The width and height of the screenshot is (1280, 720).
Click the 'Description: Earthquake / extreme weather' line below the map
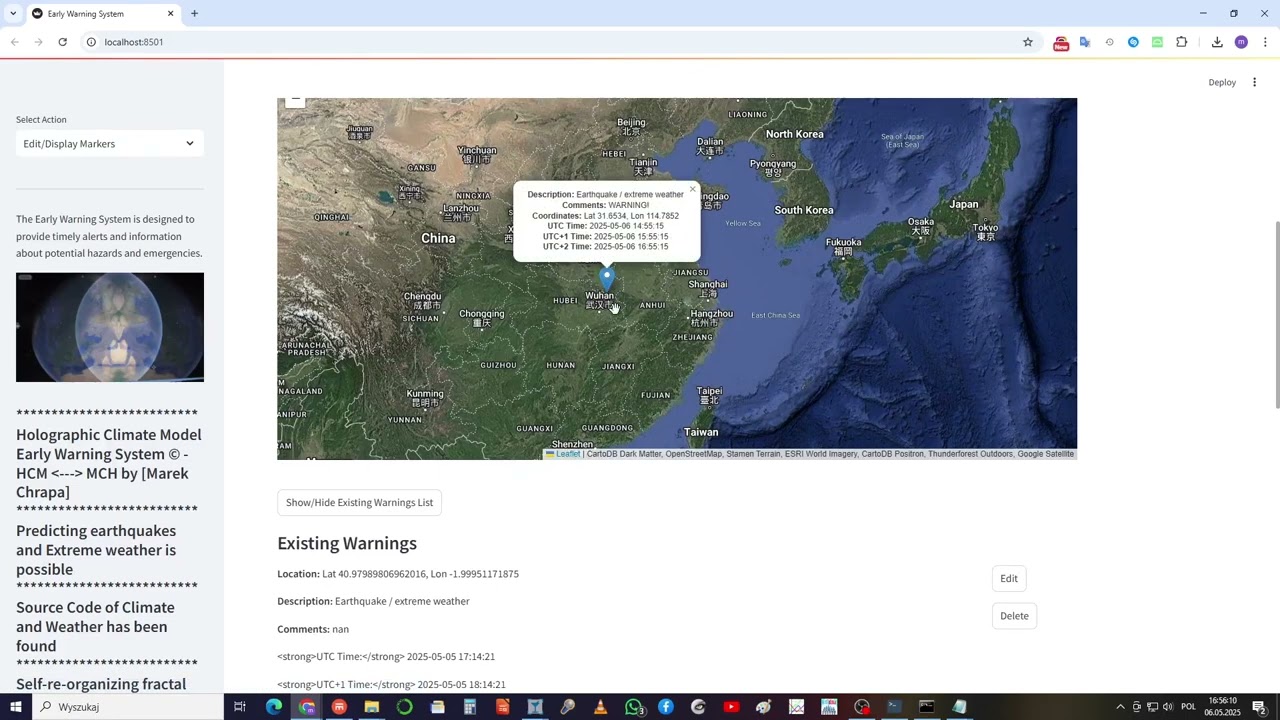[373, 601]
